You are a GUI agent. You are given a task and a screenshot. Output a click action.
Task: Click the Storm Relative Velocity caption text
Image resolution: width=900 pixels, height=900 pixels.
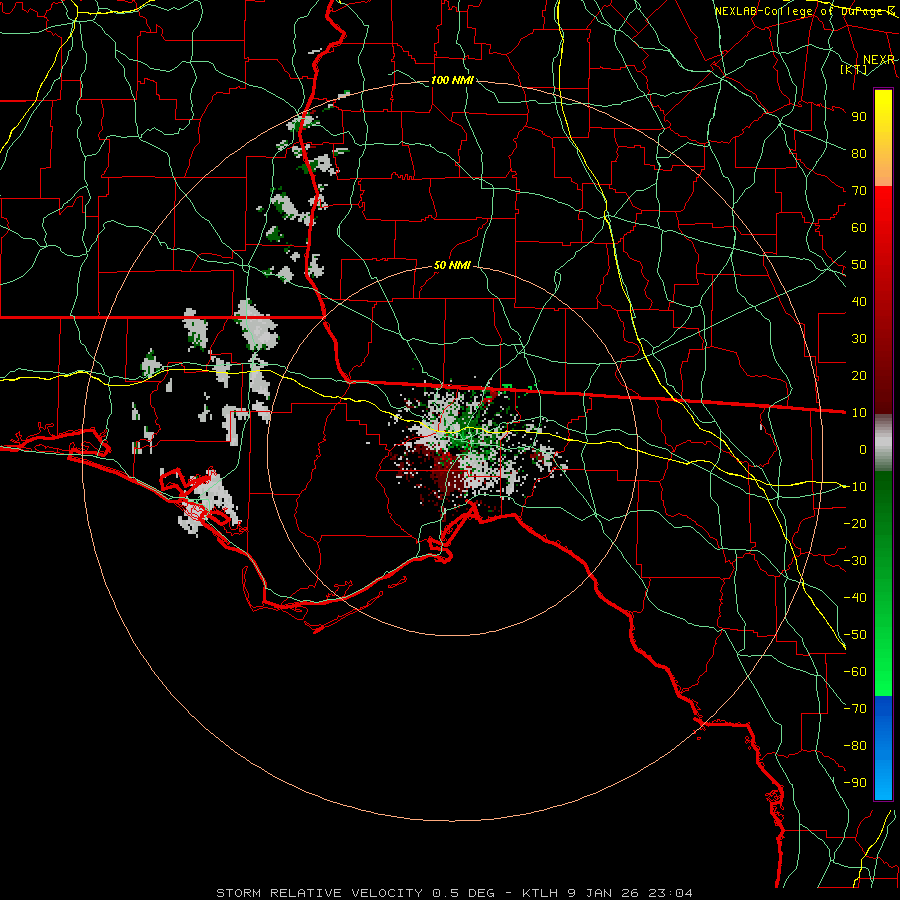coord(454,893)
